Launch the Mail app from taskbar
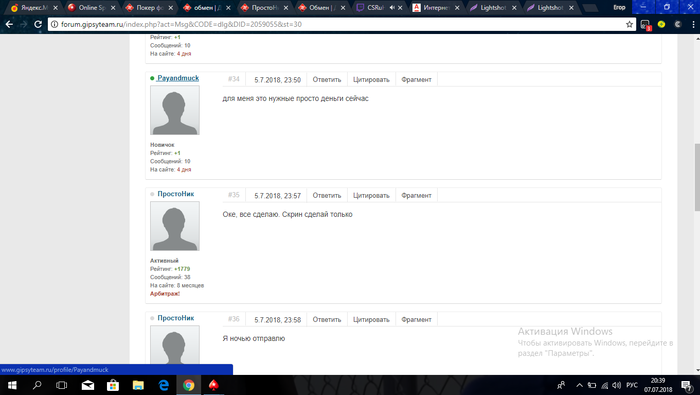The image size is (700, 395). (x=88, y=385)
